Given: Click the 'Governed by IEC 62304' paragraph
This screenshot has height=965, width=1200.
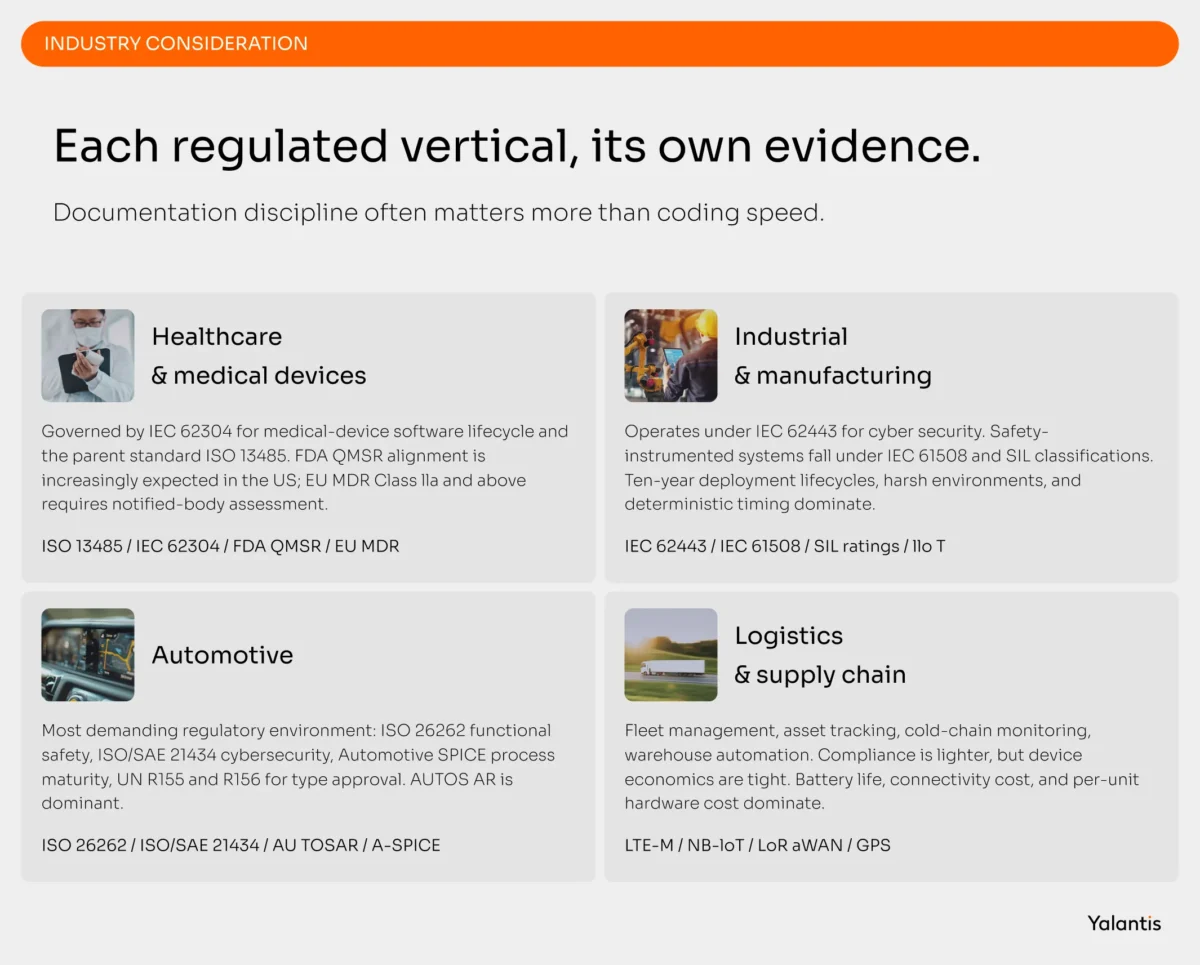Looking at the screenshot, I should tap(305, 468).
